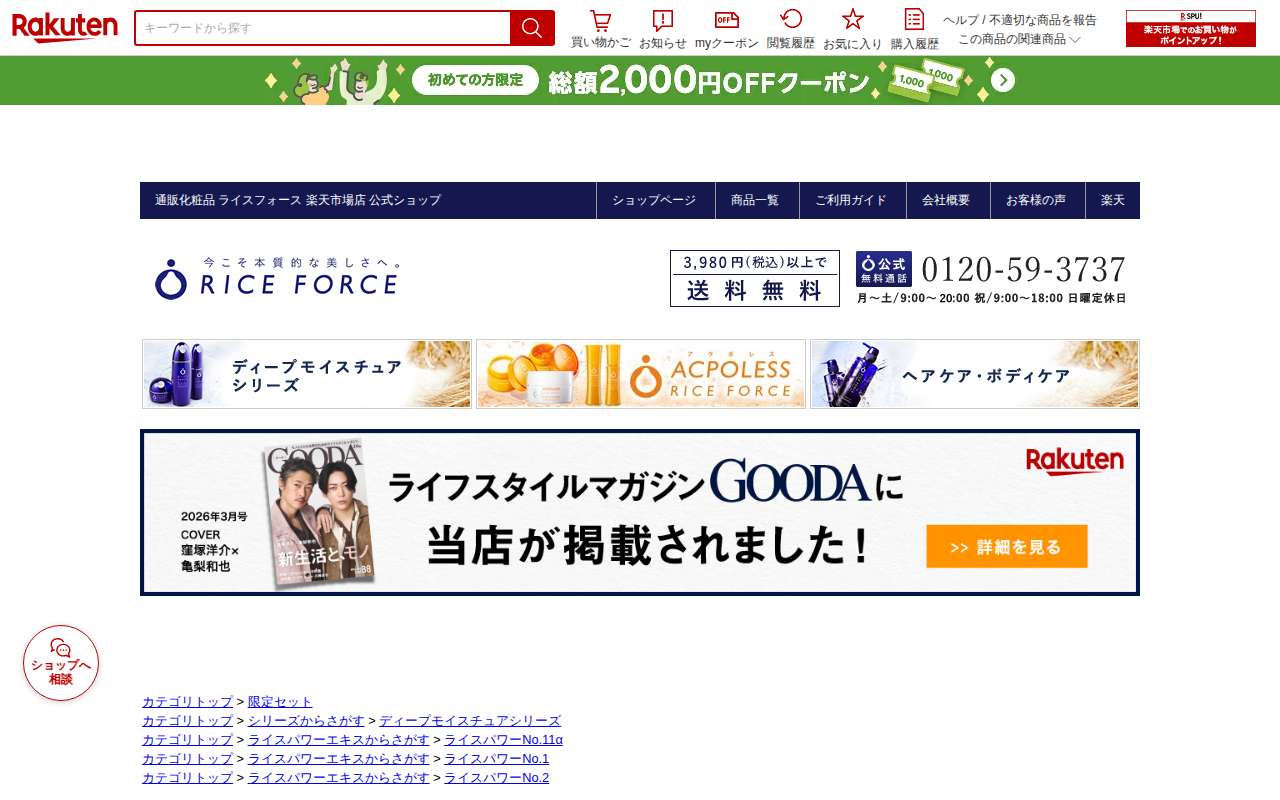This screenshot has width=1280, height=800.
Task: Click カテゴリトップ in the ライスパワーNo.11α row
Action: click(x=187, y=740)
